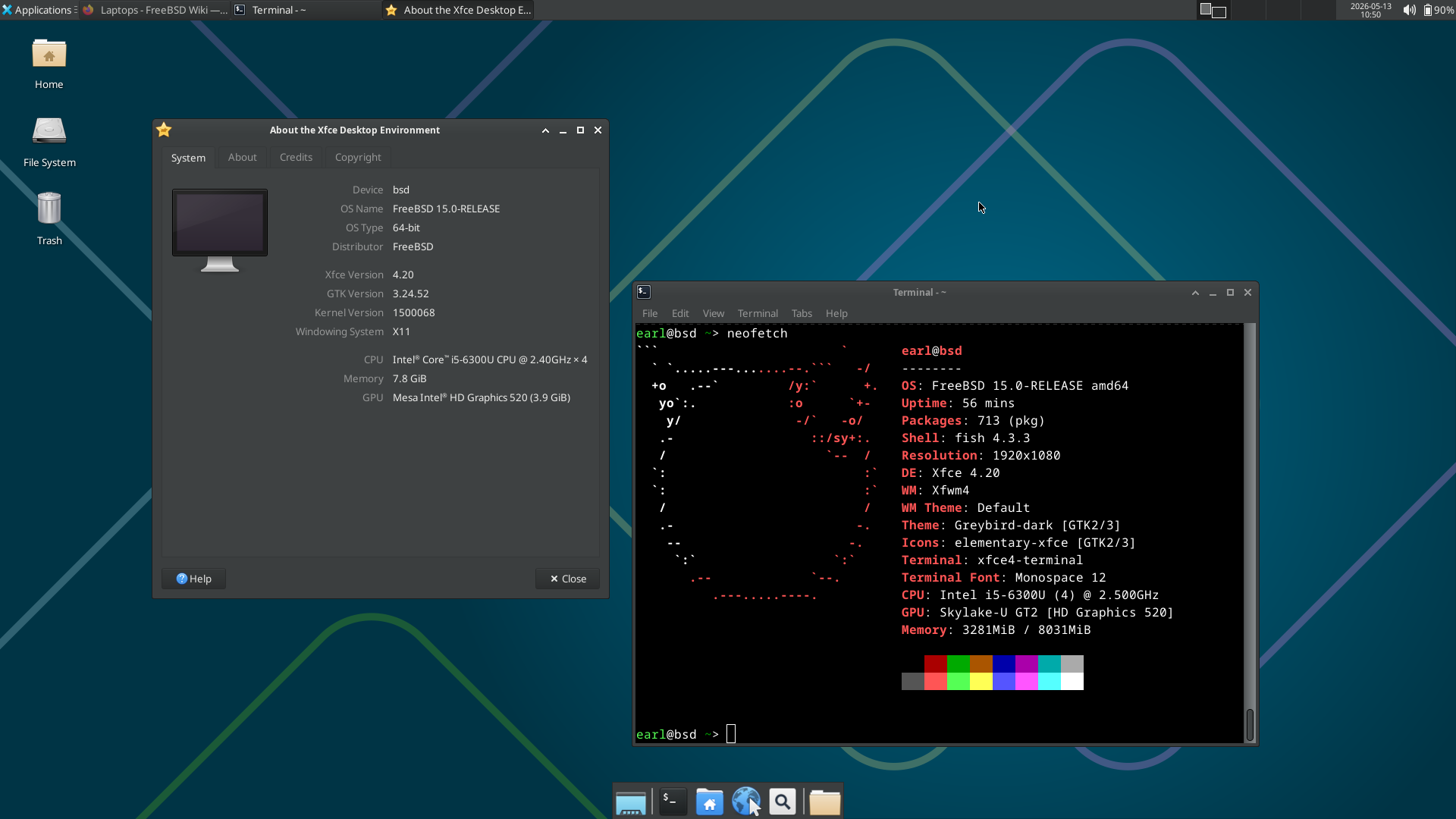Open the Application Finder magnifier dock icon

tap(783, 802)
